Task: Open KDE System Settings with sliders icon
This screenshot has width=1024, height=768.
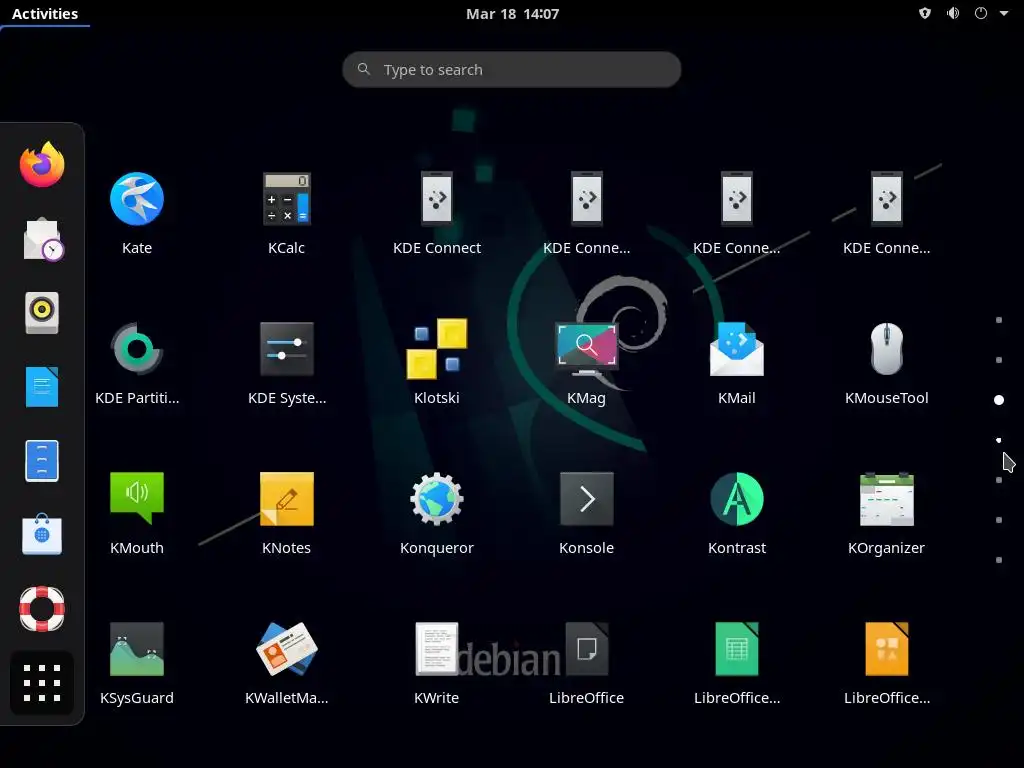Action: [287, 349]
